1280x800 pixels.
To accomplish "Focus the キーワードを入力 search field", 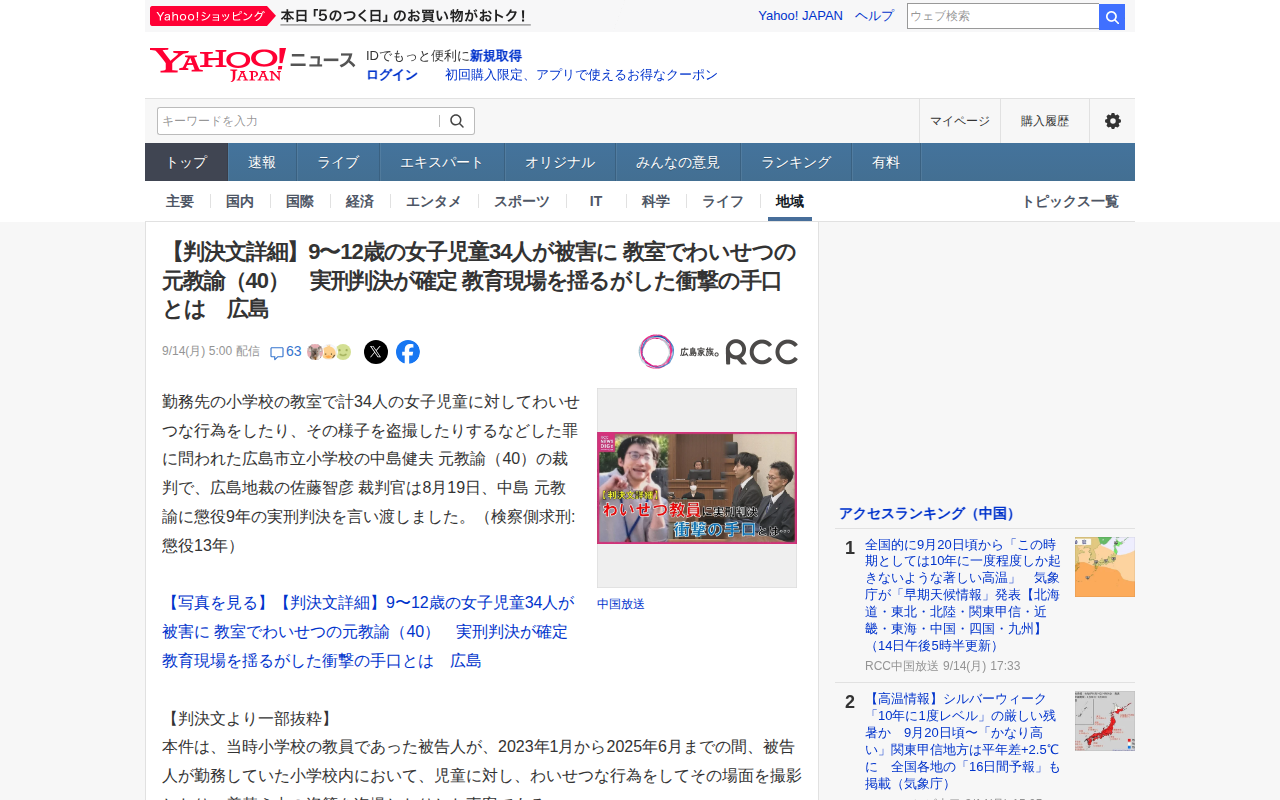I will pos(299,121).
